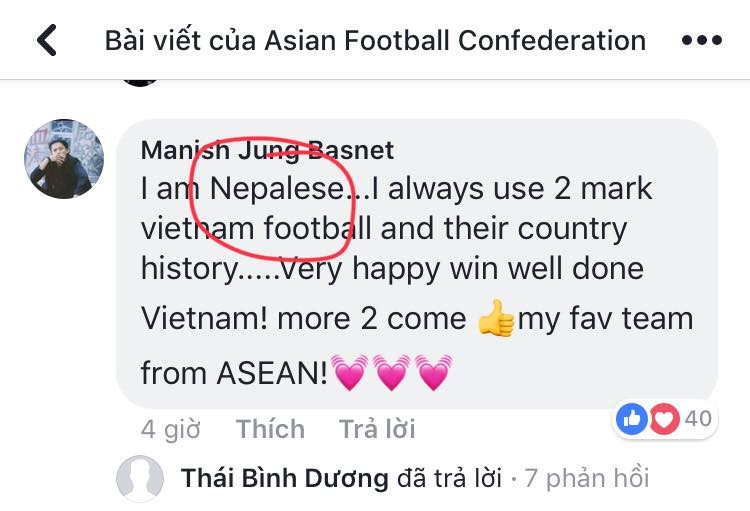Screen dimensions: 750x511
Task: Reply to the comment with Trả lời
Action: [377, 429]
